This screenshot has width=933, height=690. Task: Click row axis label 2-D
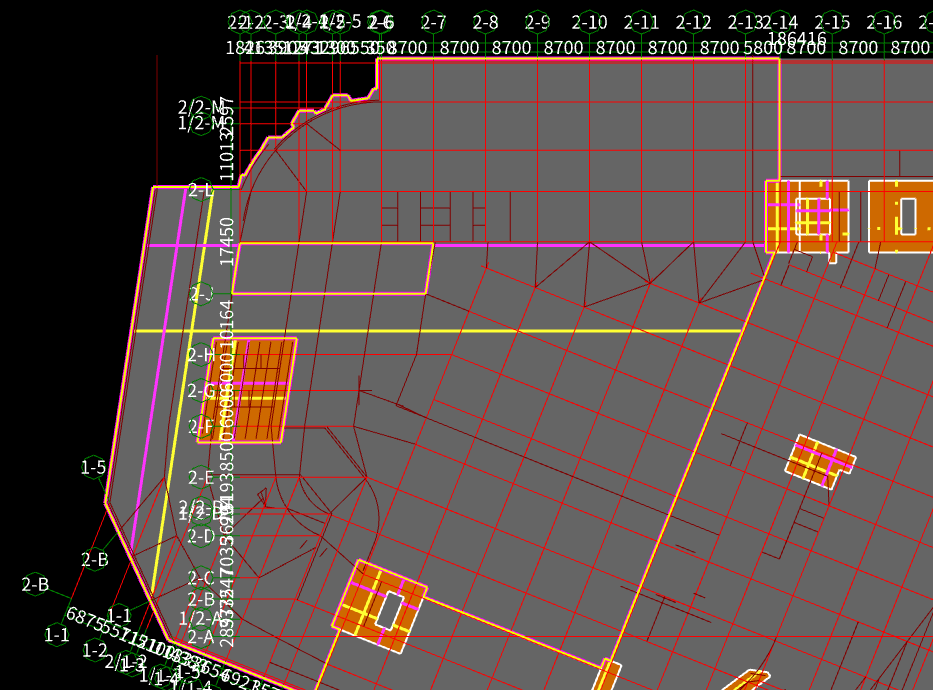click(201, 537)
